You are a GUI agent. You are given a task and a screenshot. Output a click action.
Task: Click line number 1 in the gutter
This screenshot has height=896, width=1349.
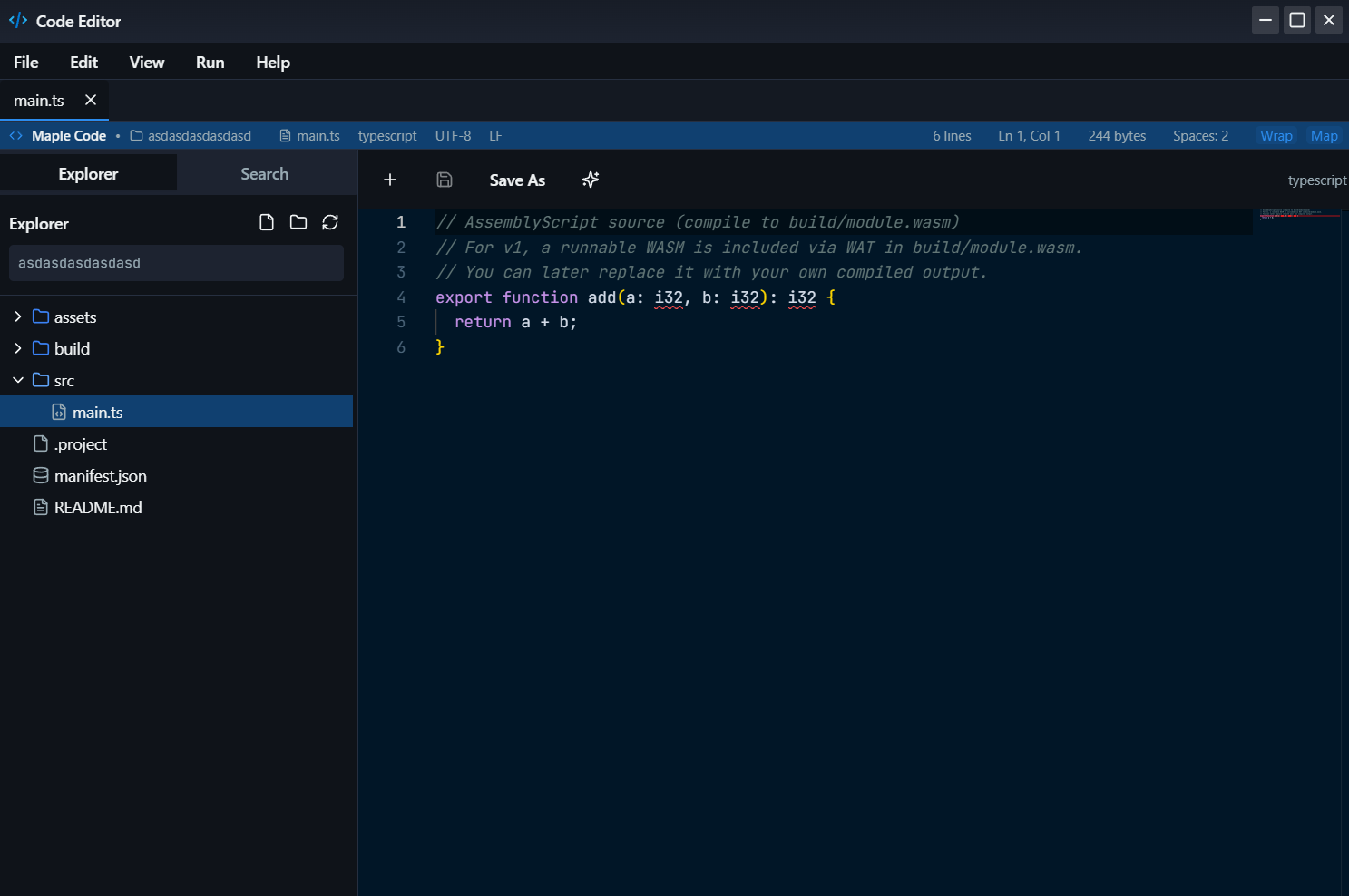coord(401,222)
